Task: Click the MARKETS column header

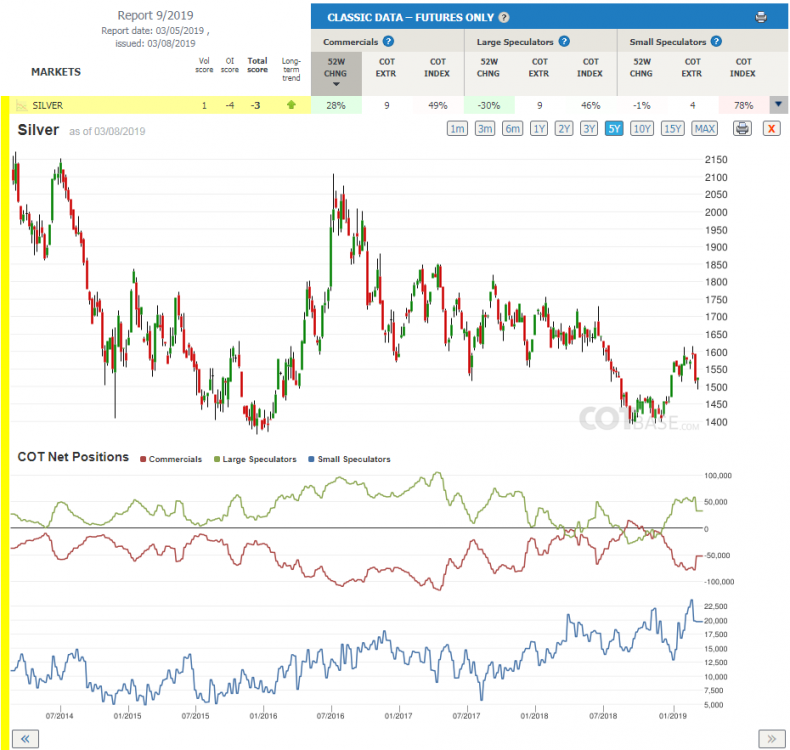Action: (x=56, y=72)
